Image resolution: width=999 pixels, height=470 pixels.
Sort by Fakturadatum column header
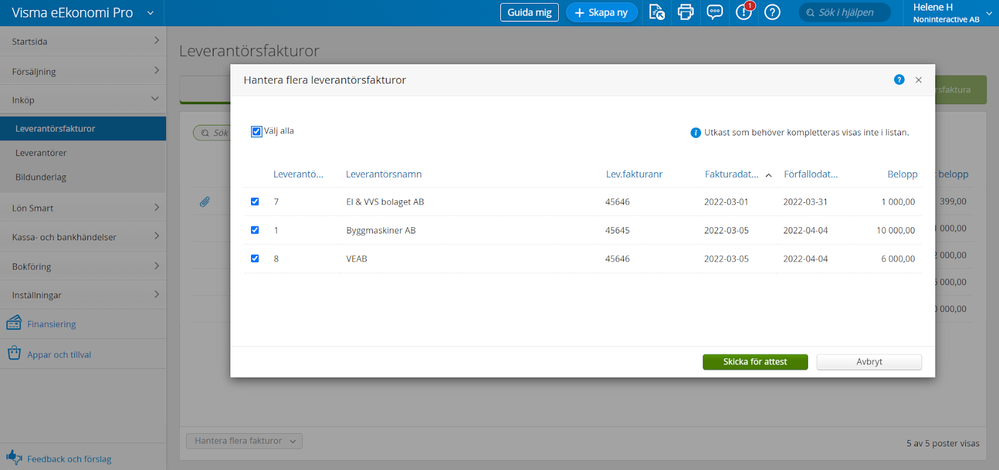[x=733, y=174]
